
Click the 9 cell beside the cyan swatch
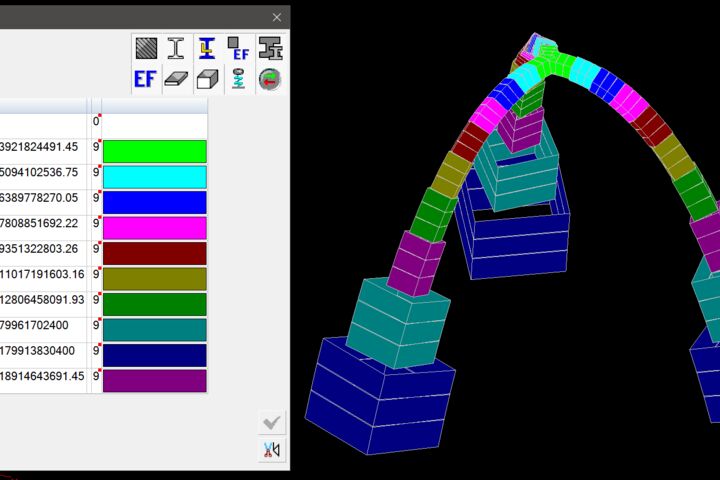click(96, 177)
